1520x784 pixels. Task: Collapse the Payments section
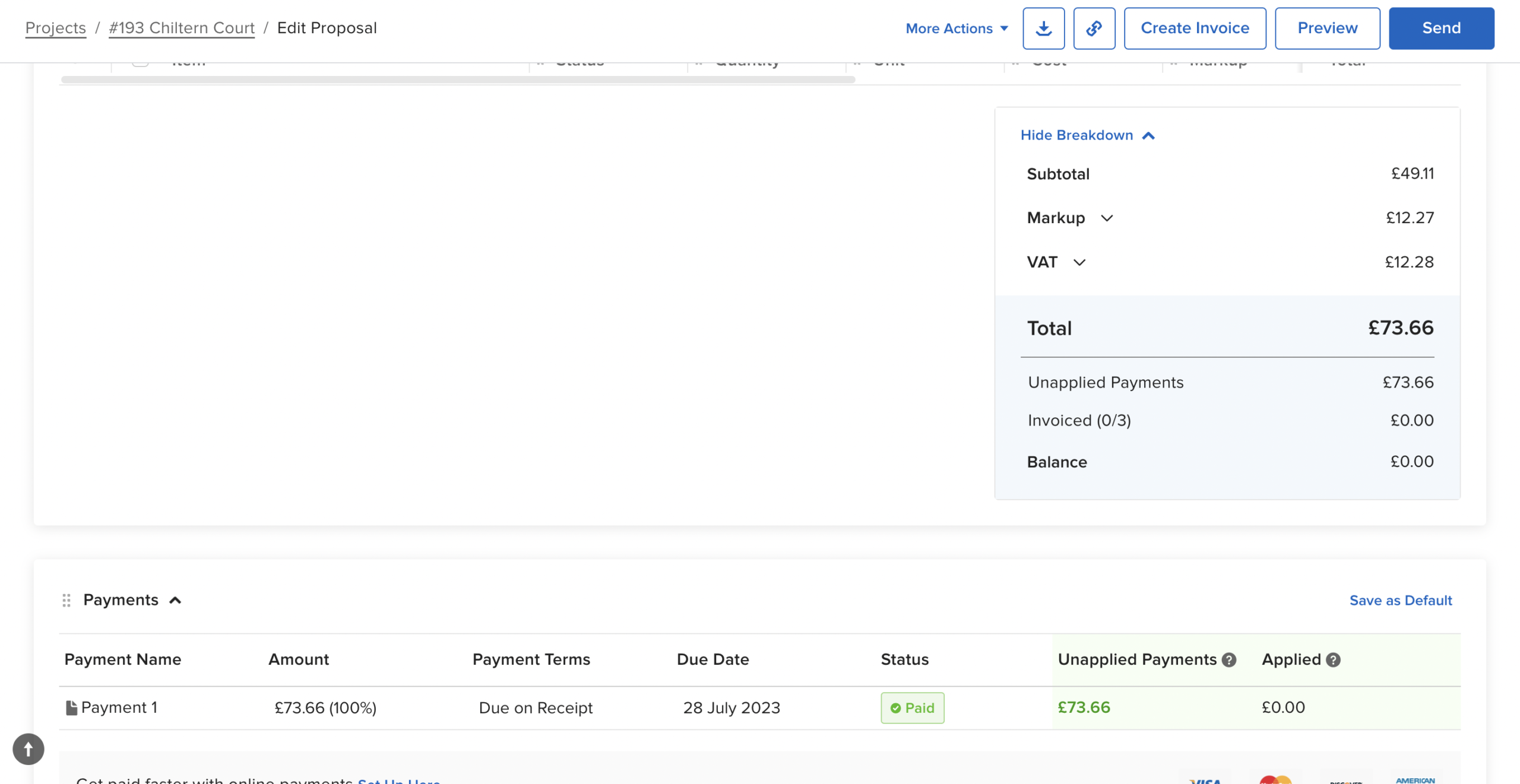pyautogui.click(x=175, y=601)
